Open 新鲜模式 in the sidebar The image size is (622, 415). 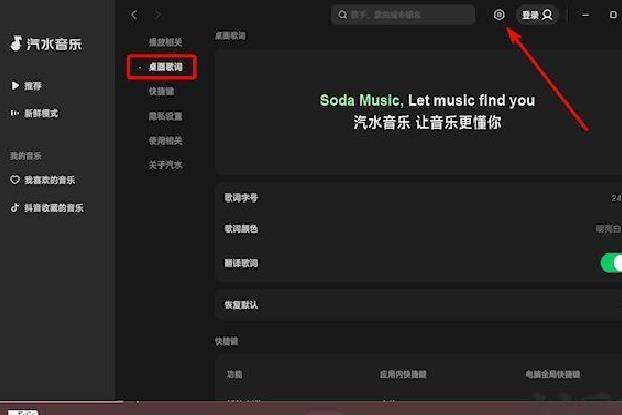pos(34,113)
